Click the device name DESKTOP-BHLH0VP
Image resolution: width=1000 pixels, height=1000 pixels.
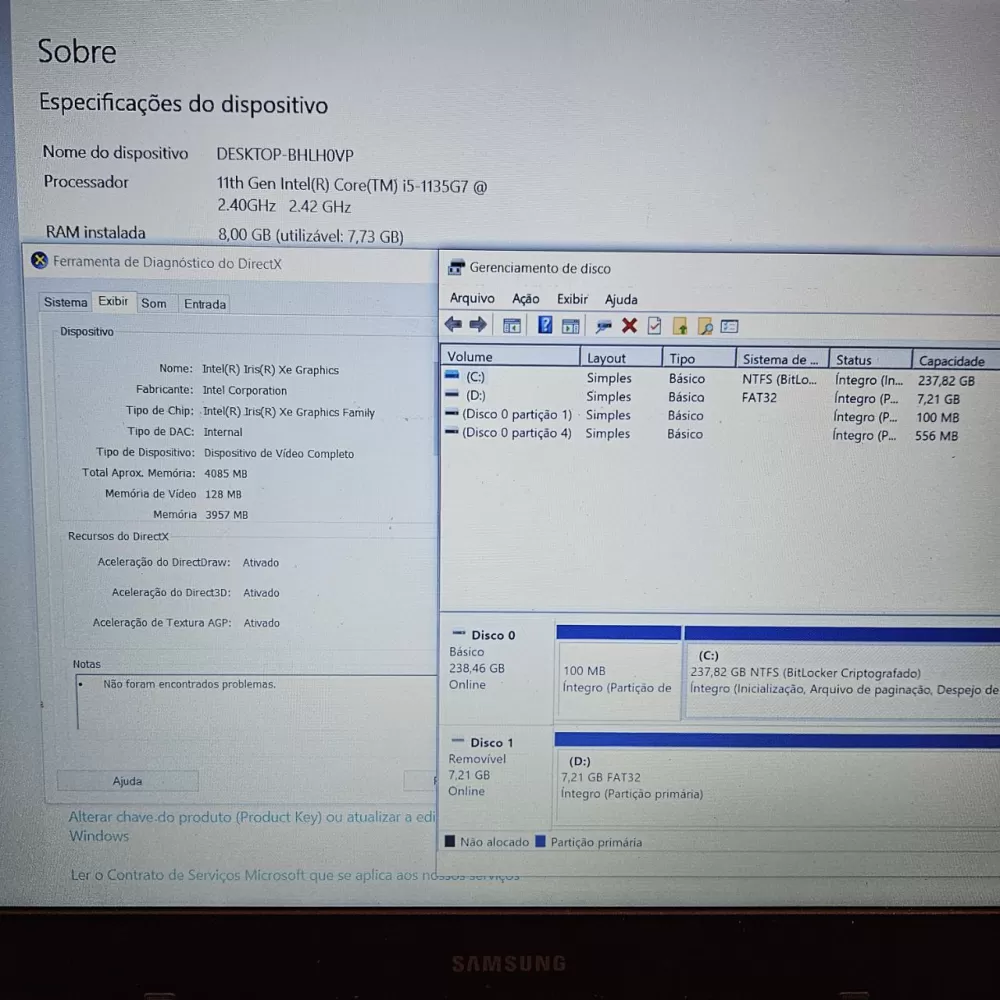(x=284, y=154)
